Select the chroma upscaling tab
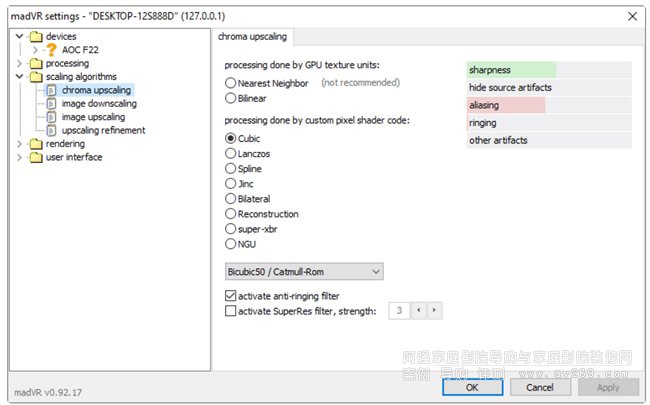The image size is (650, 405). click(x=252, y=37)
